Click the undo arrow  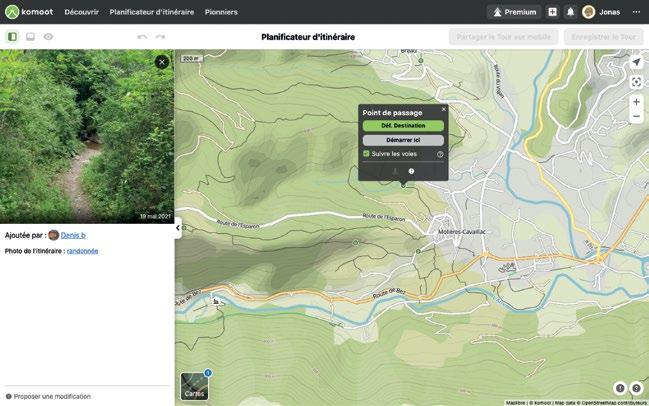142,37
